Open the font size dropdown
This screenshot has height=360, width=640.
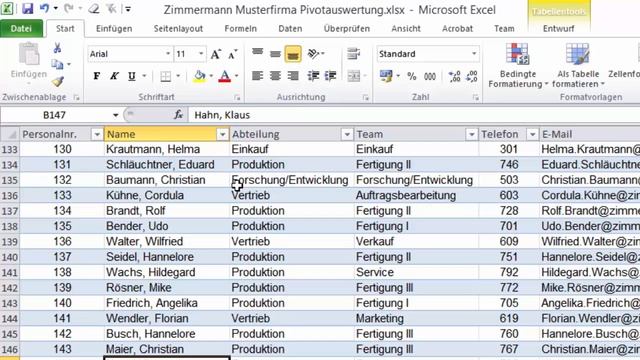pyautogui.click(x=201, y=53)
